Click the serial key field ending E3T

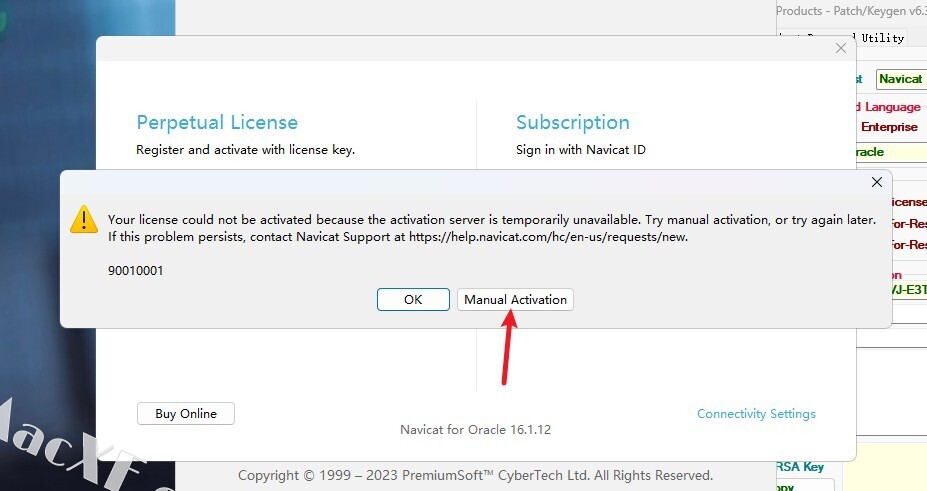(909, 290)
